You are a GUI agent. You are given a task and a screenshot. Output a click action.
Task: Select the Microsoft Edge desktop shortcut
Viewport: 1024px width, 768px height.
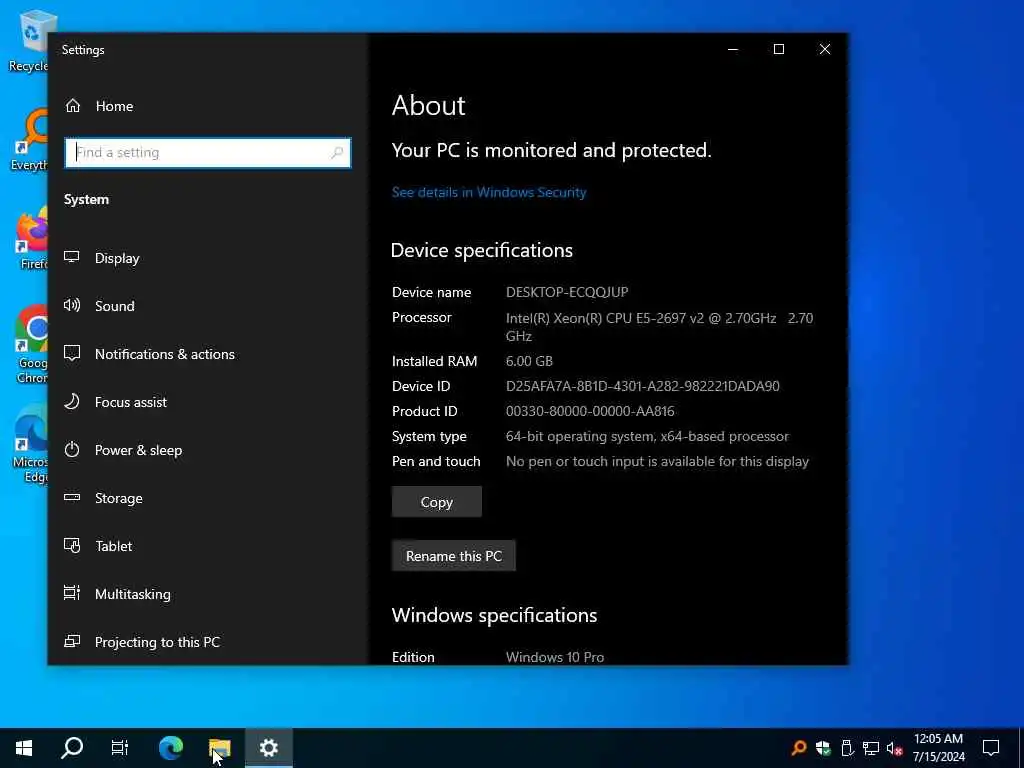coord(30,444)
